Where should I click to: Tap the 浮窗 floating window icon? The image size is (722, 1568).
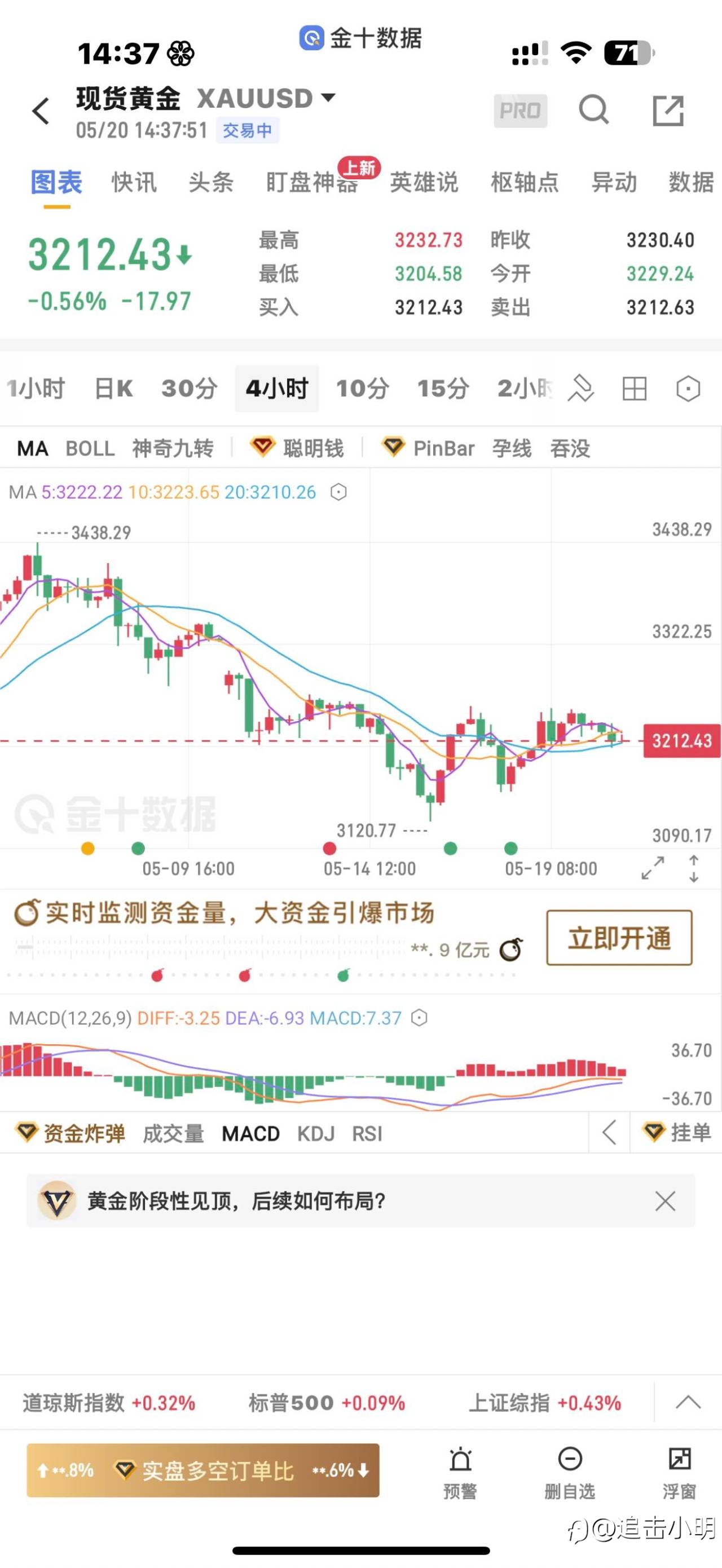point(679,1473)
